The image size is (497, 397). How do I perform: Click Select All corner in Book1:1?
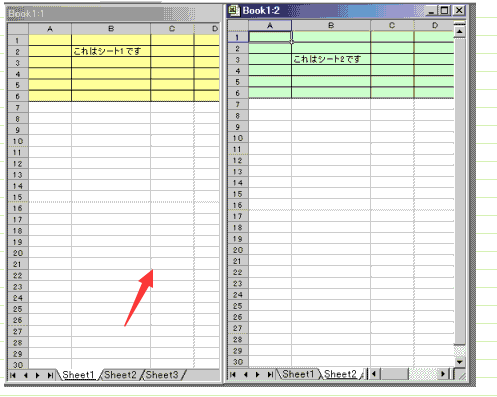click(x=18, y=29)
